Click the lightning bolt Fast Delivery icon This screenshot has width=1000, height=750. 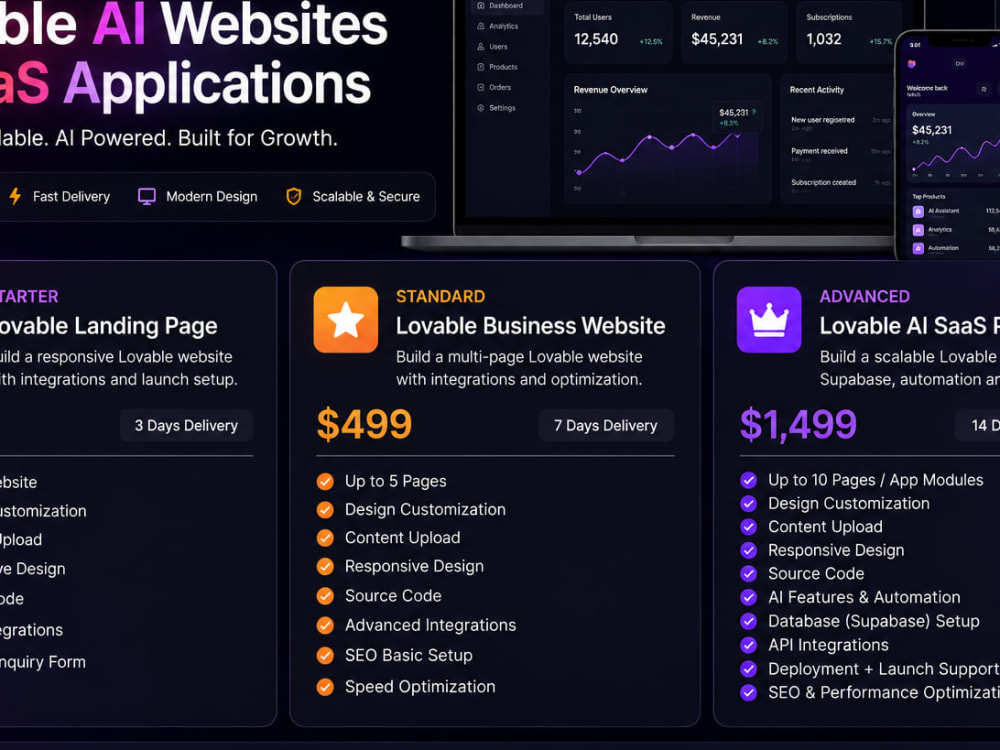coord(15,196)
